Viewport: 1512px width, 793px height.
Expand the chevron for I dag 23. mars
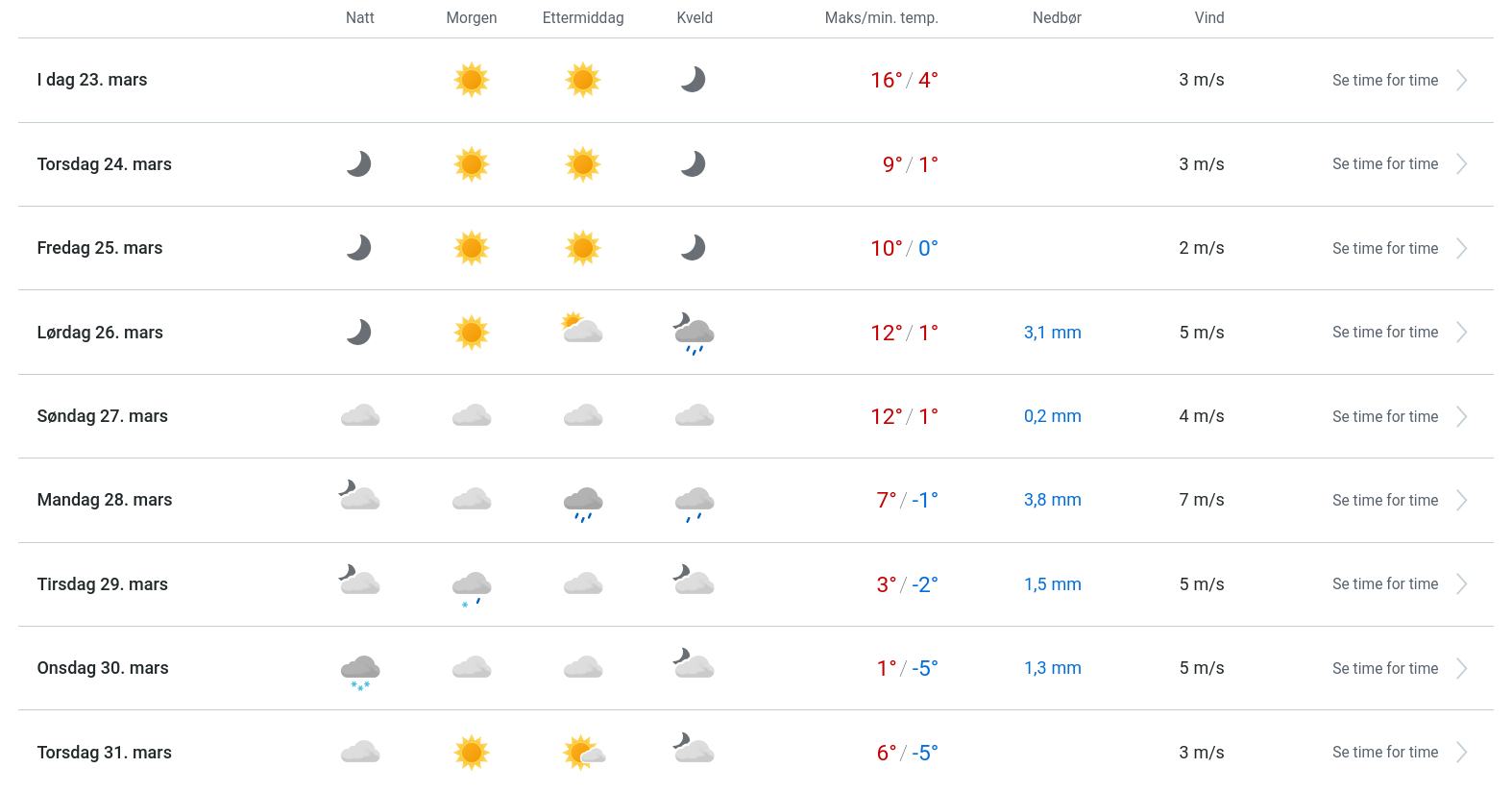click(x=1461, y=81)
